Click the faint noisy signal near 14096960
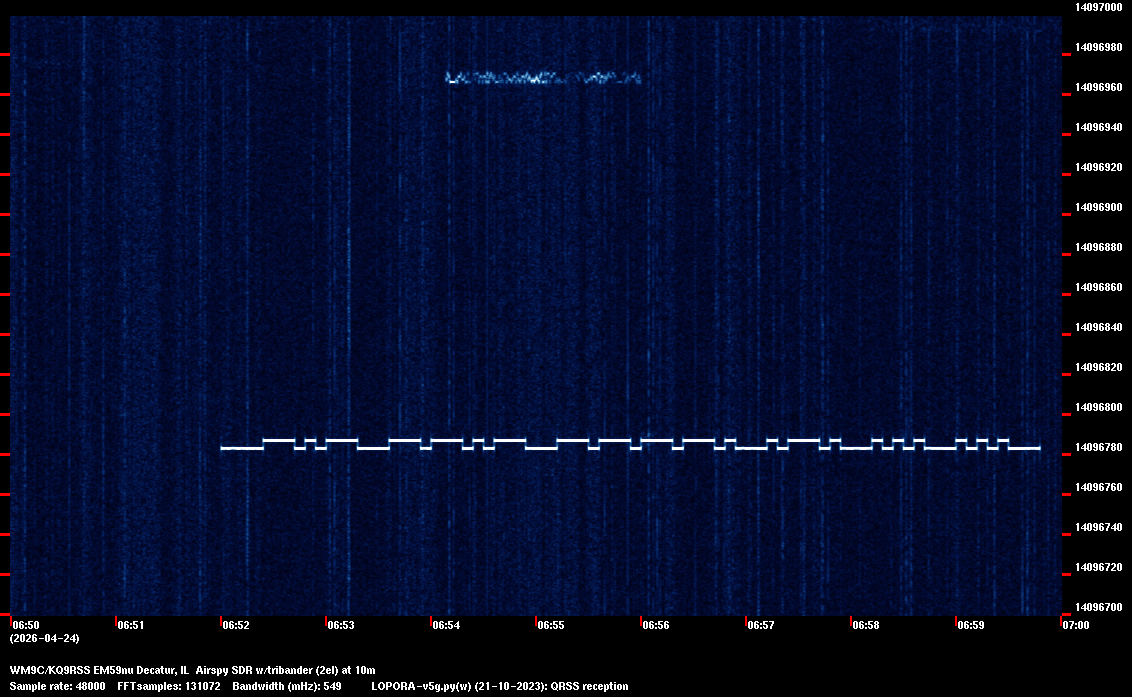 542,77
